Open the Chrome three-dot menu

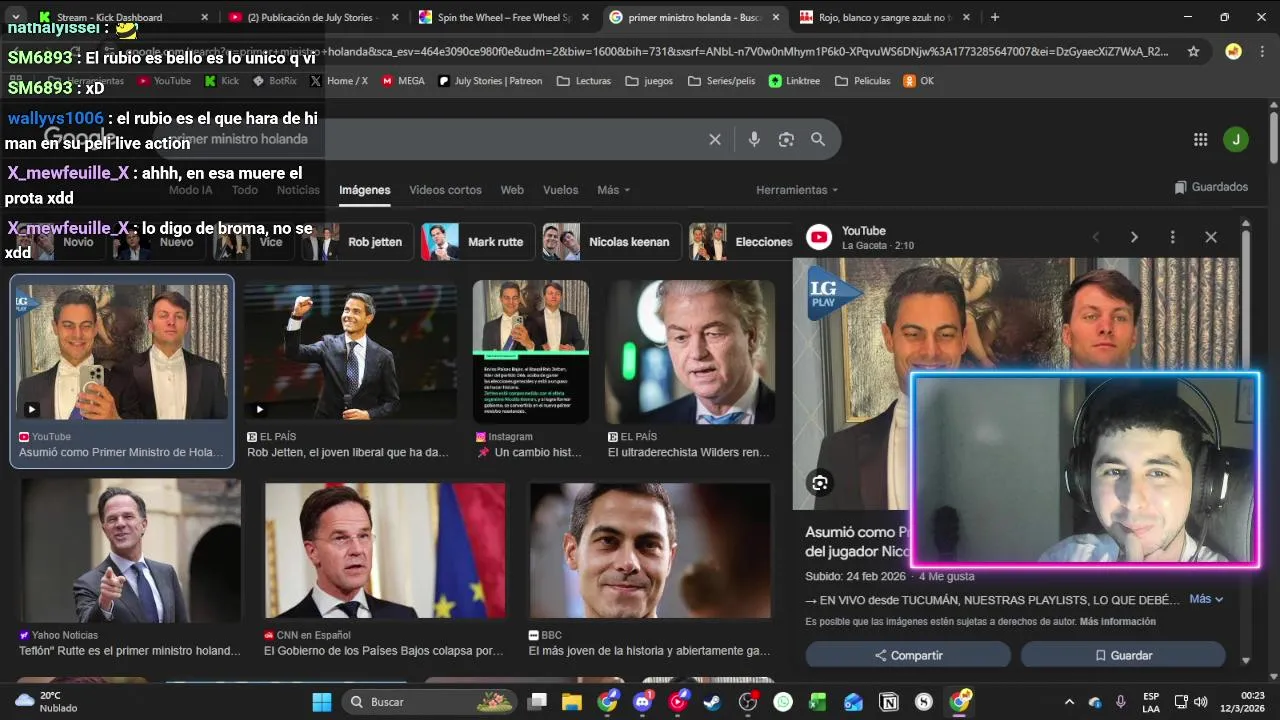click(x=1263, y=52)
